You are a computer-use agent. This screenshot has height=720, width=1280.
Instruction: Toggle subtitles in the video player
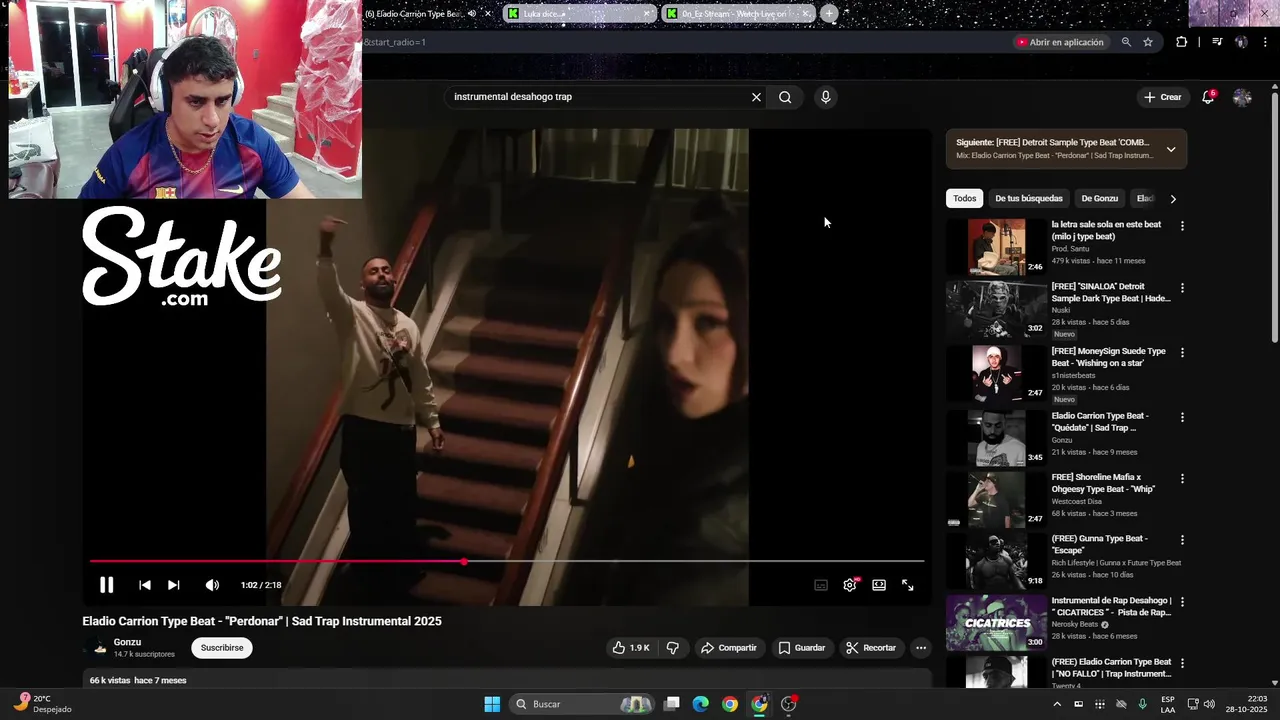tap(821, 585)
